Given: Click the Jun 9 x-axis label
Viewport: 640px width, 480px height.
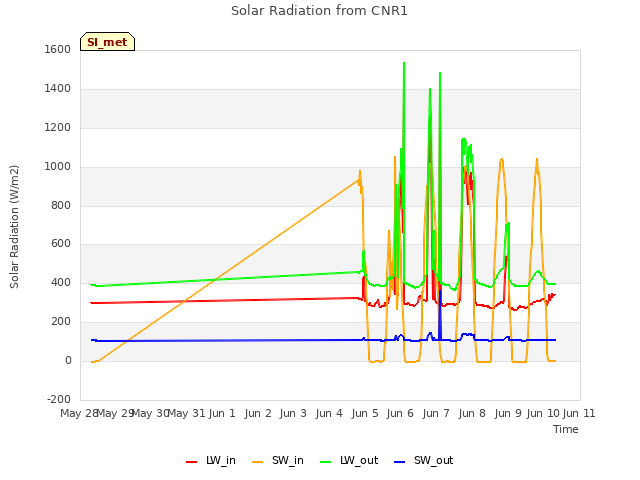Looking at the screenshot, I should (508, 413).
